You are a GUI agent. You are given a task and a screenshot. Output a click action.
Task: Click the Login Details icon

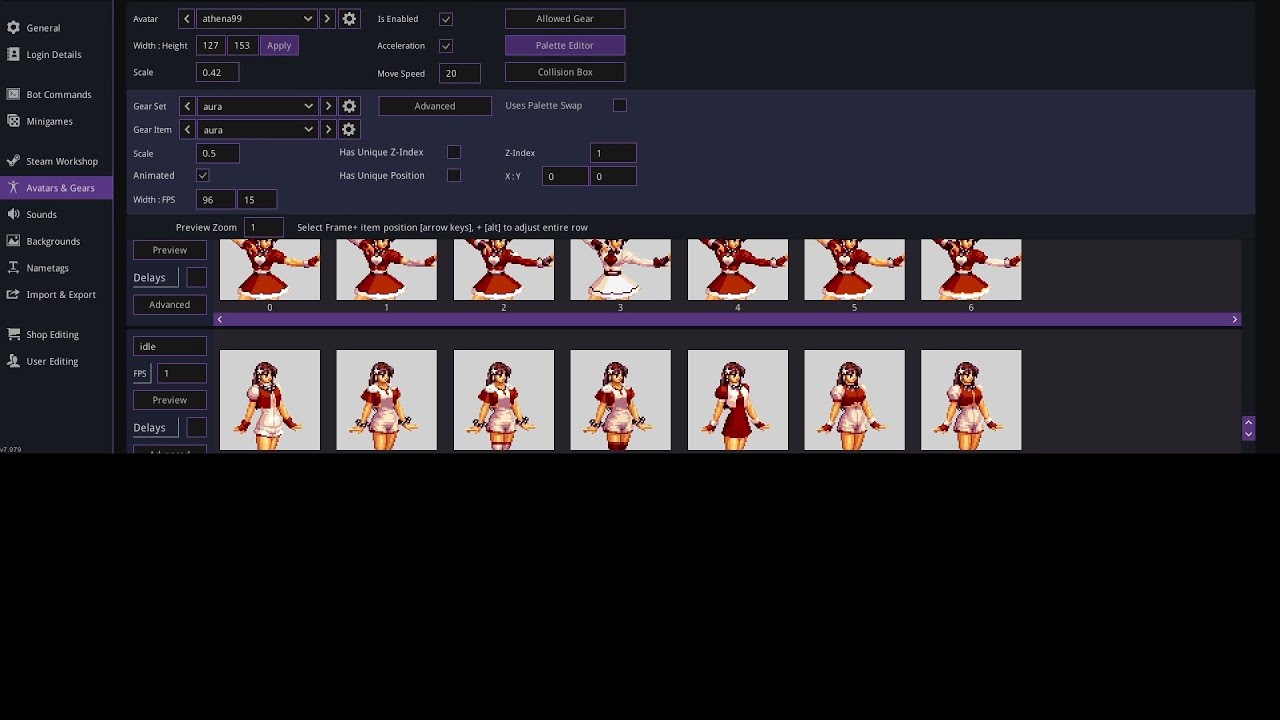[13, 54]
